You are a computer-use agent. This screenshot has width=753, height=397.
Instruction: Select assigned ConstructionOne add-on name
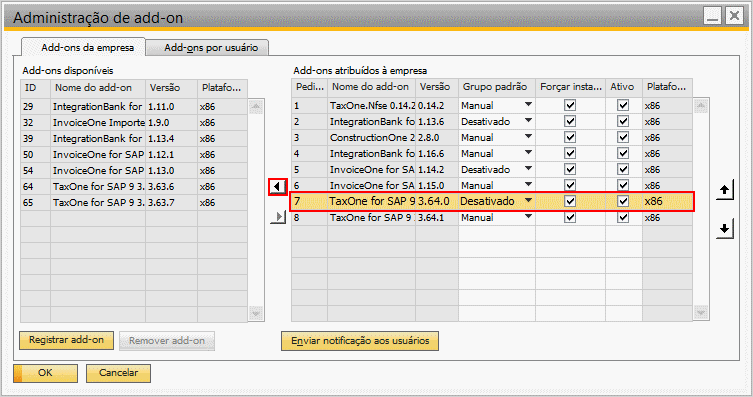[372, 137]
